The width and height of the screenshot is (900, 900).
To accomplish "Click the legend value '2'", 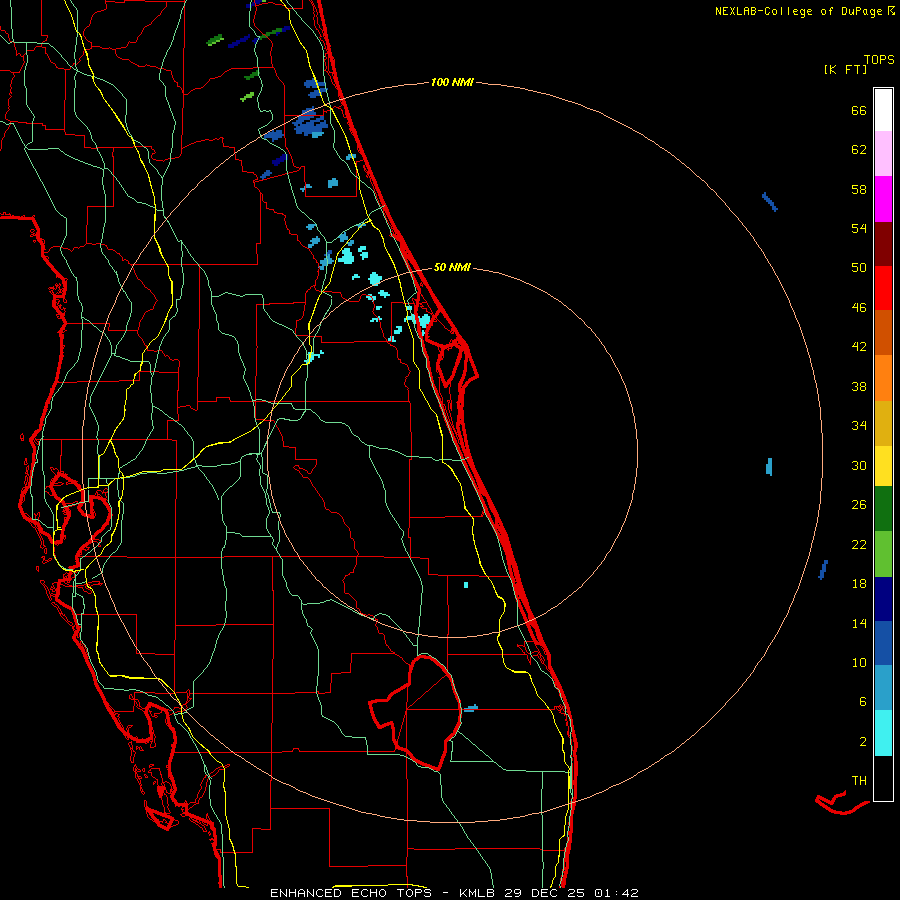I will [x=862, y=742].
